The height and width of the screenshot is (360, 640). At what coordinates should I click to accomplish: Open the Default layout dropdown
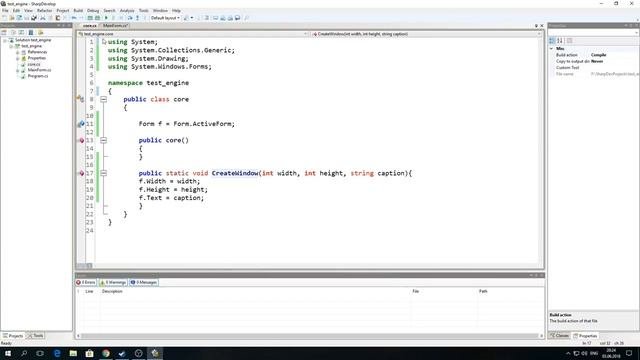[x=165, y=18]
